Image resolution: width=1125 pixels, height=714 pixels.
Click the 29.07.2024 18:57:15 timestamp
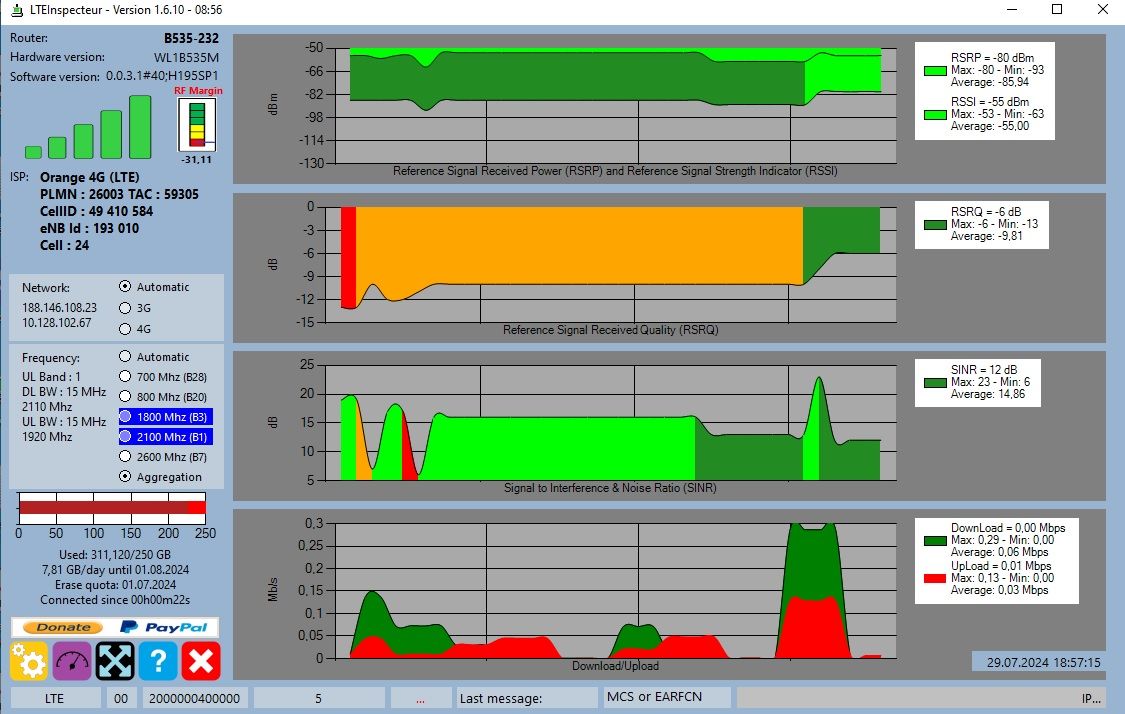pos(1043,662)
